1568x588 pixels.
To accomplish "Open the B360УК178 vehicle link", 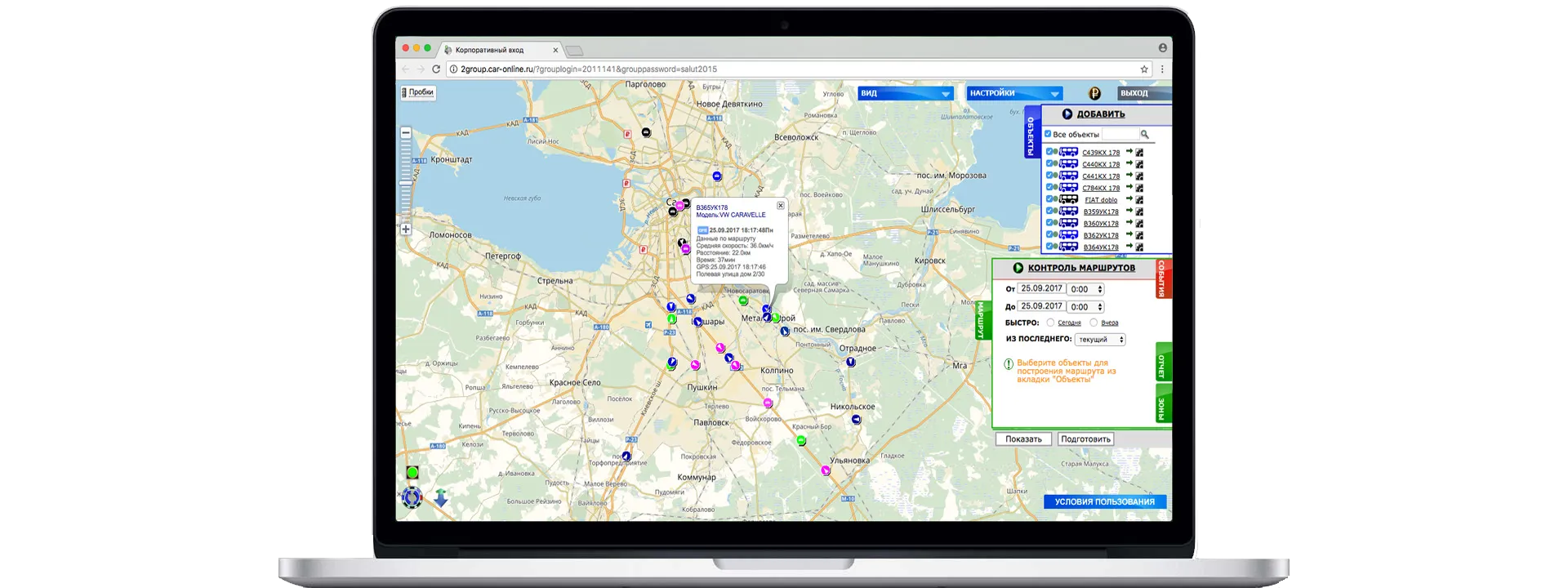I will (x=1101, y=224).
